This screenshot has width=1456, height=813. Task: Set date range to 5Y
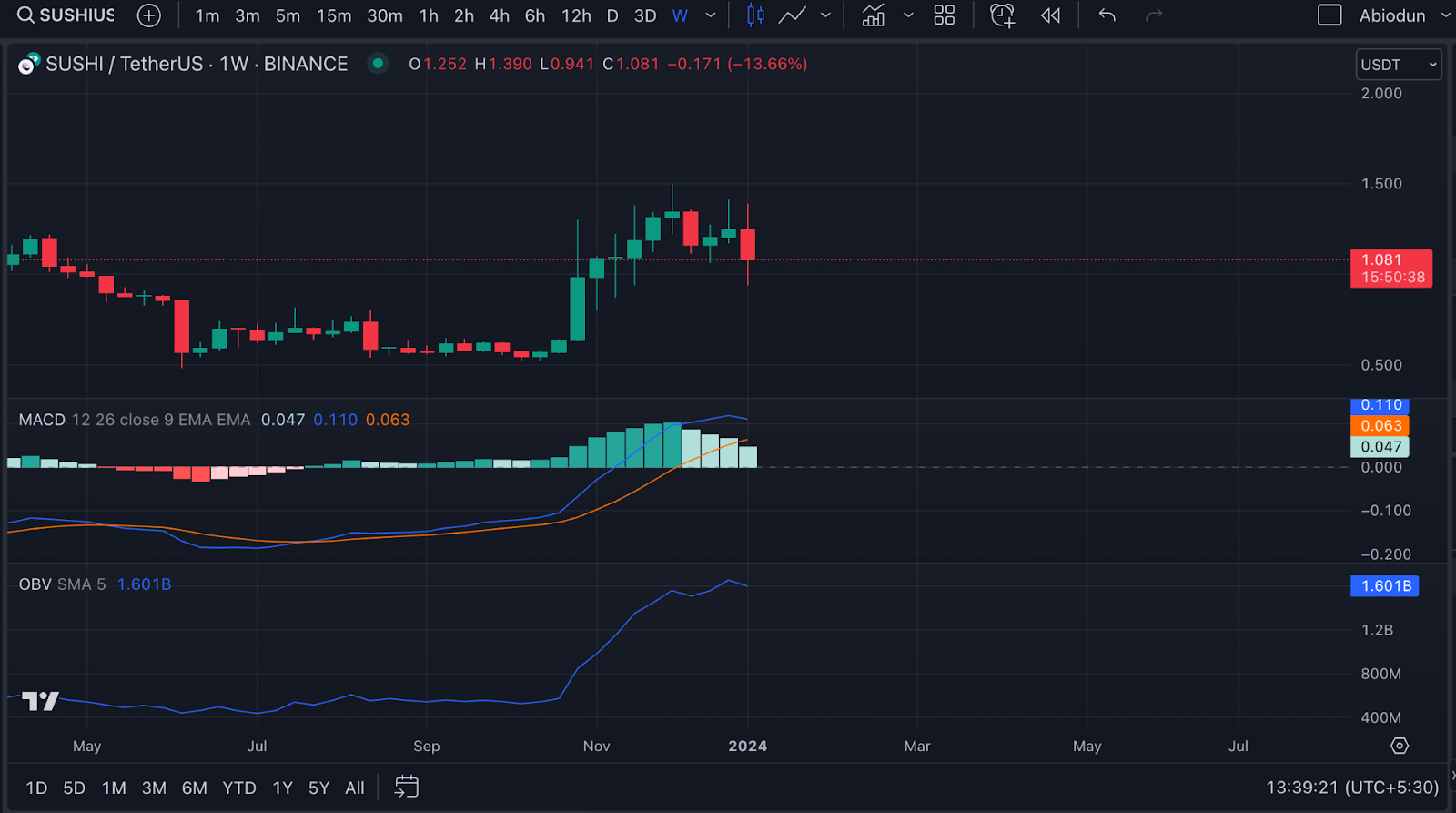318,788
